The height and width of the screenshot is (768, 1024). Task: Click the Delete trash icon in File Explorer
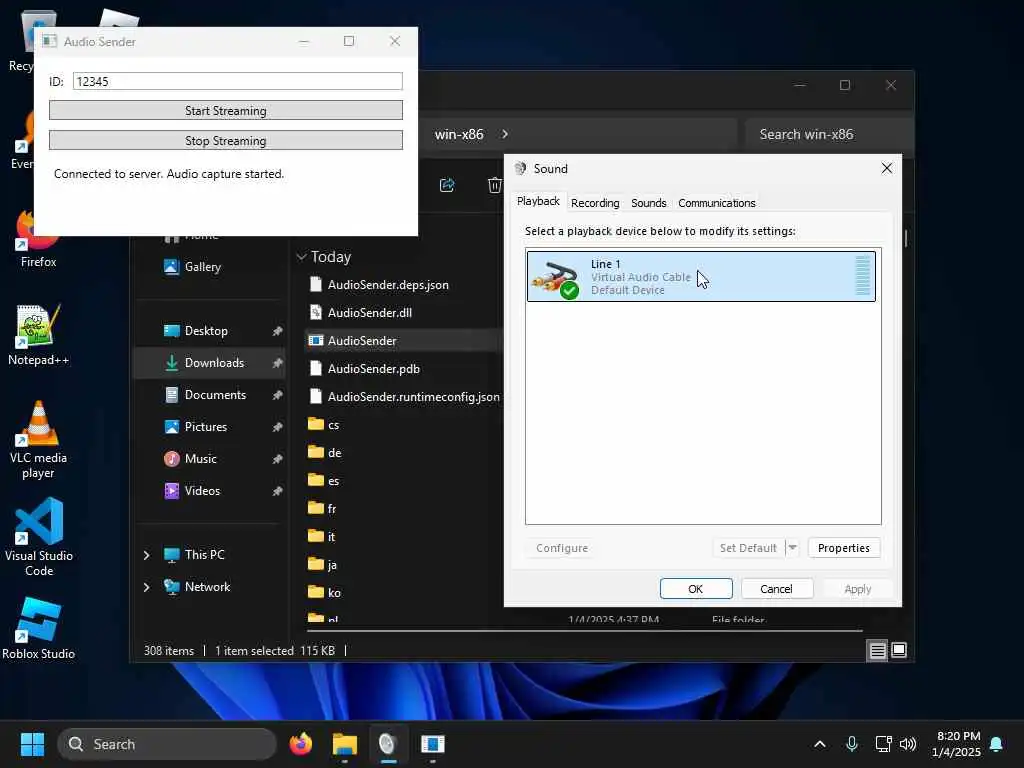(494, 185)
